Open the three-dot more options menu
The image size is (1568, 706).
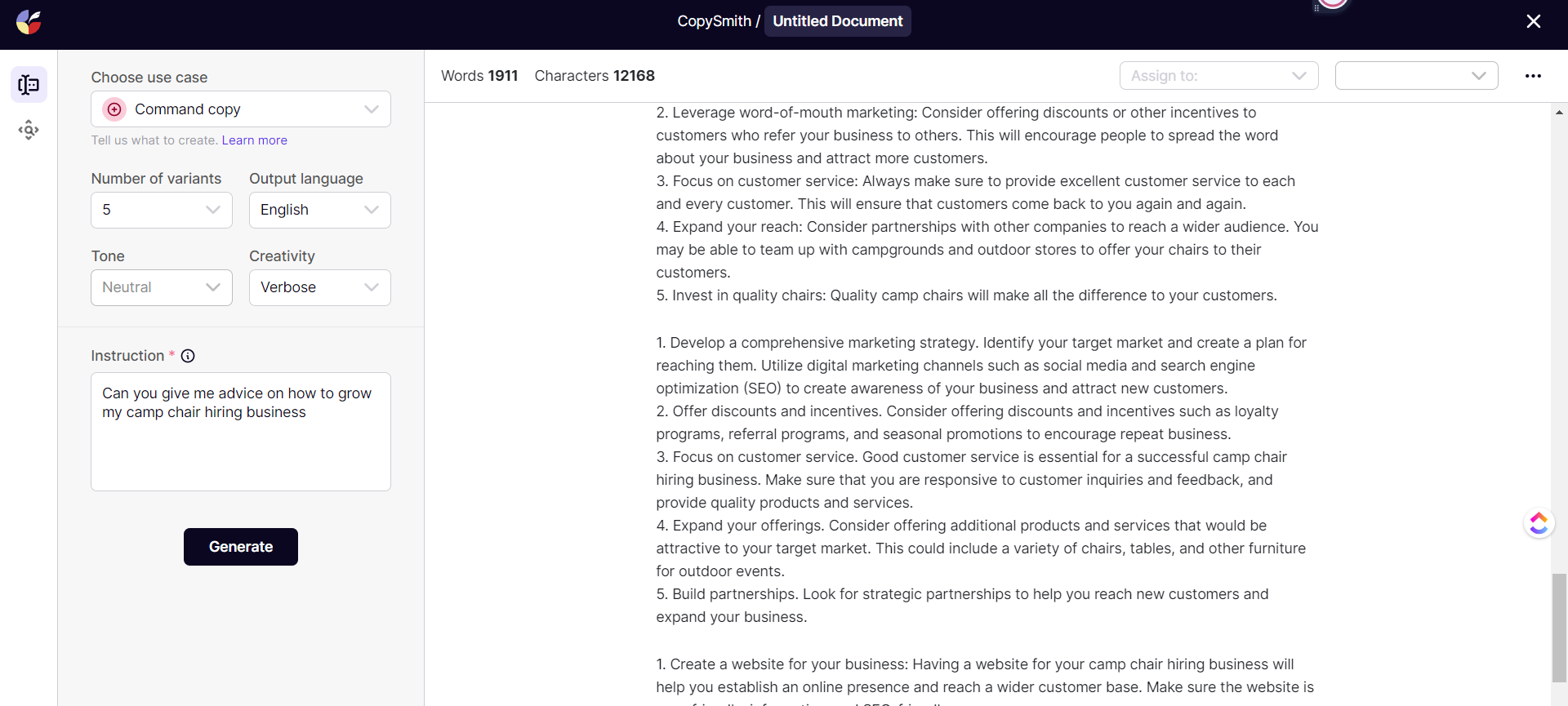coord(1534,76)
